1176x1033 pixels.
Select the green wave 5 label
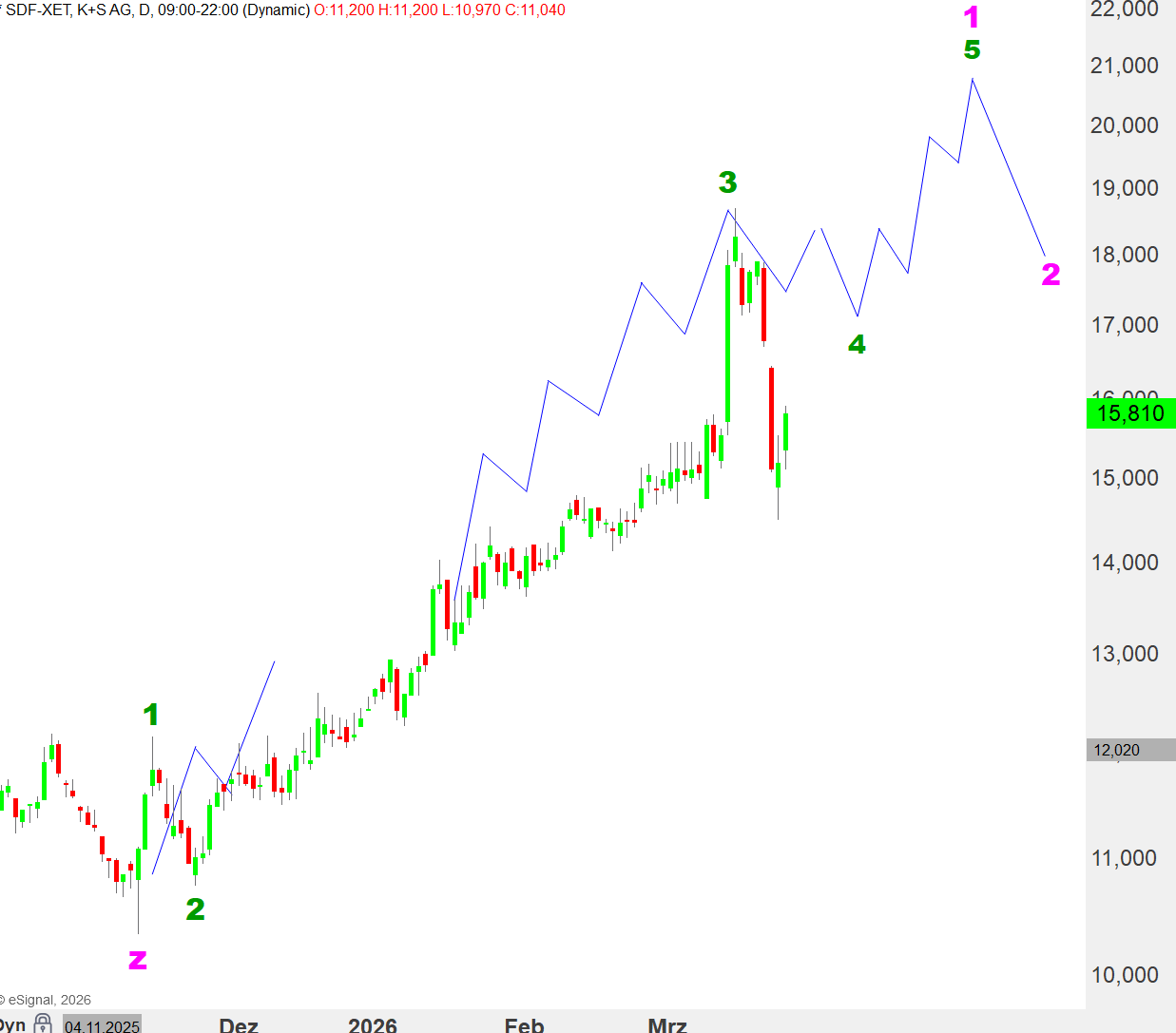[972, 49]
